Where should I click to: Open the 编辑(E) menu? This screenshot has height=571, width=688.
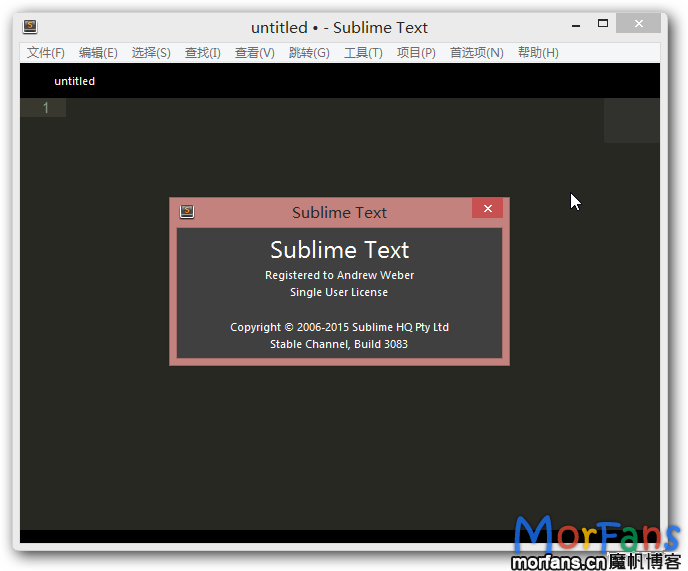click(98, 53)
